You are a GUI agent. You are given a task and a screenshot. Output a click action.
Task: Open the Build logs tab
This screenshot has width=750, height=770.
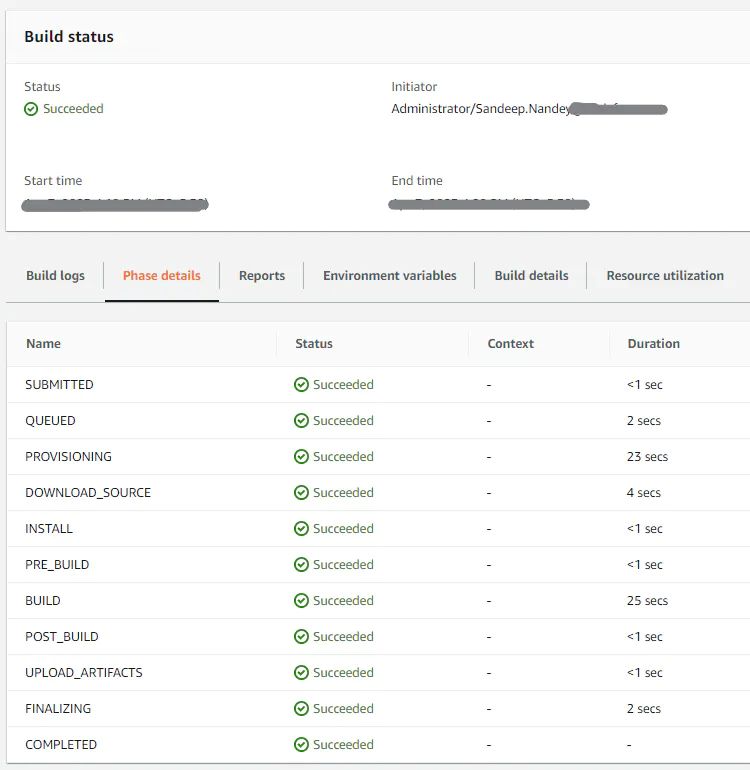point(55,275)
